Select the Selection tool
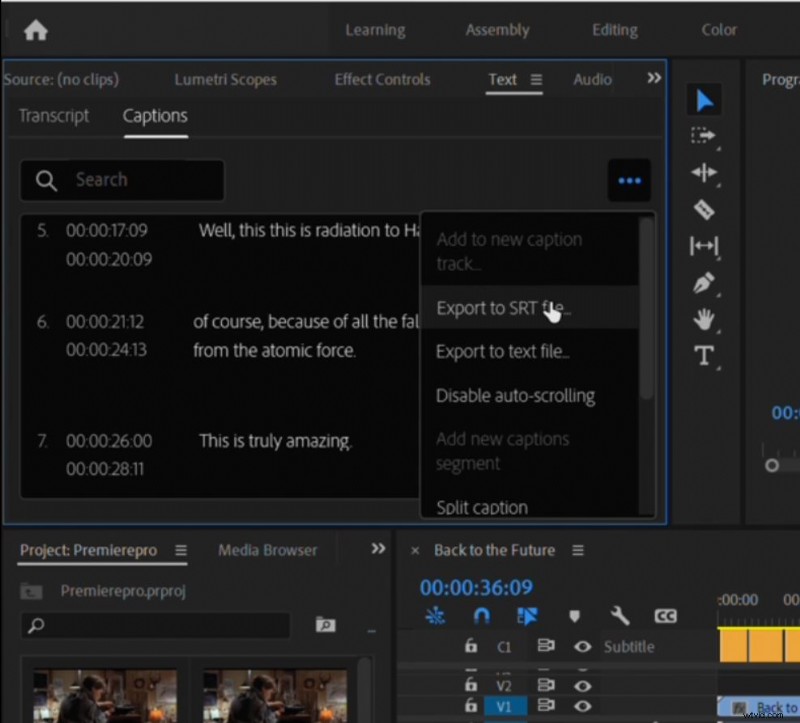800x723 pixels. [705, 99]
